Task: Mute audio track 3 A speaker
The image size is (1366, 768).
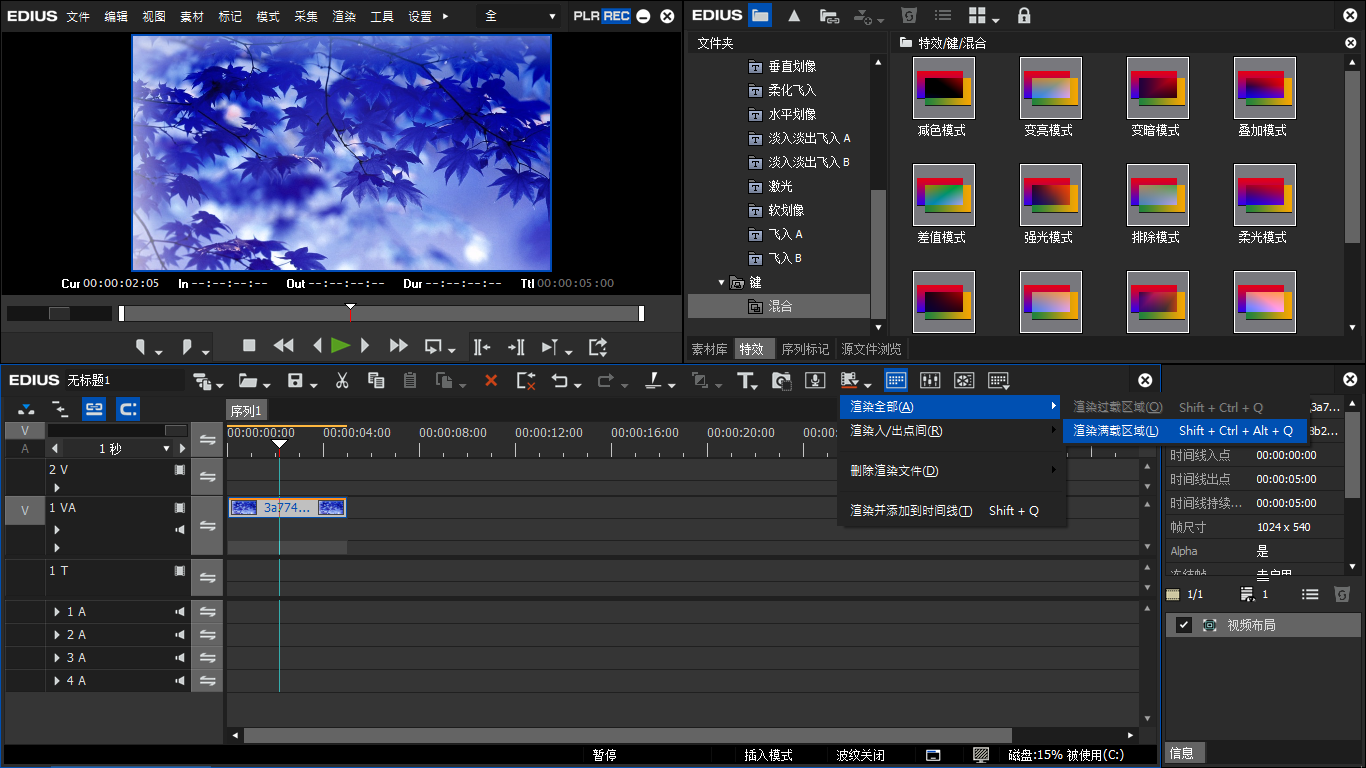Action: point(180,658)
